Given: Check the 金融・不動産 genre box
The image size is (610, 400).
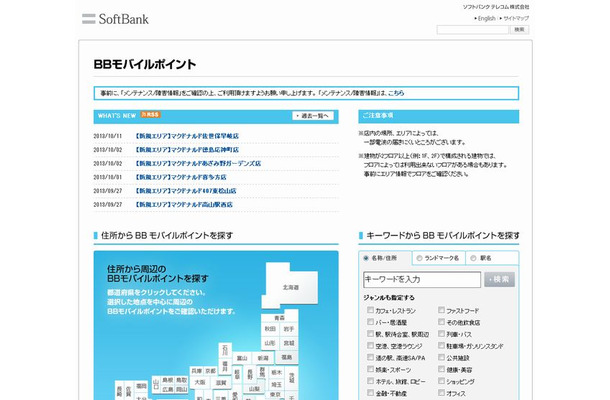Looking at the screenshot, I should click(x=370, y=393).
